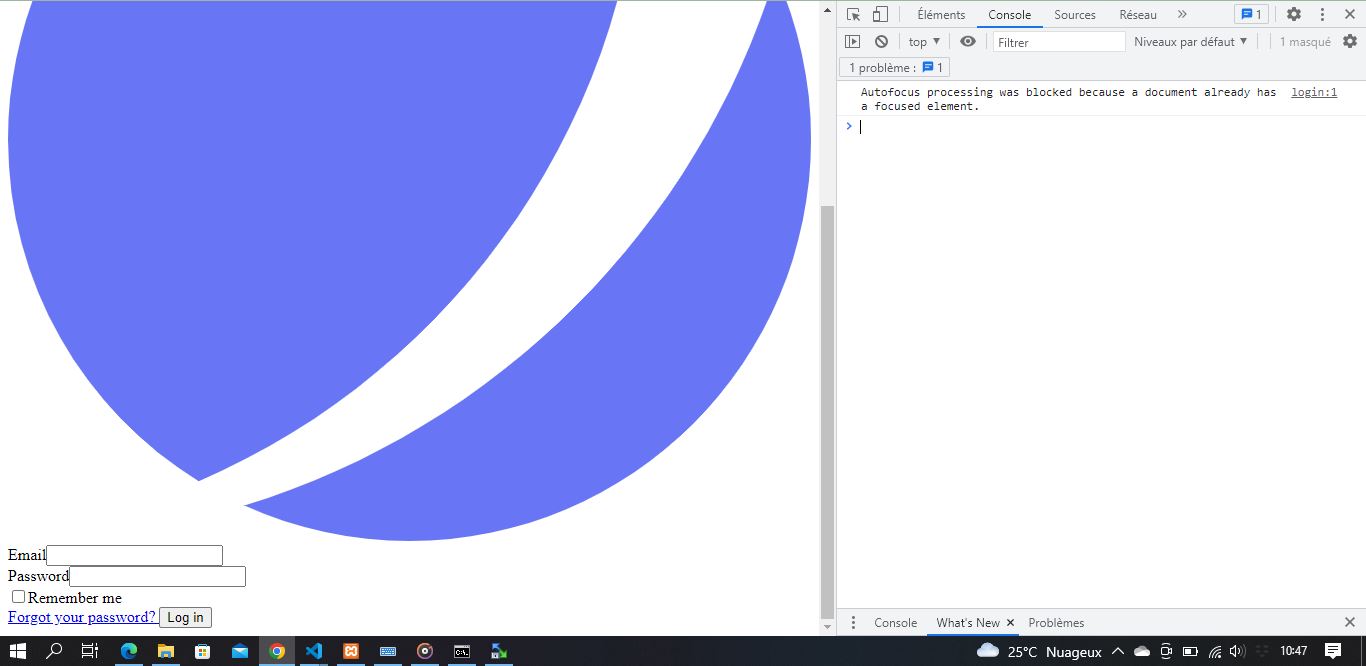Open DevTools settings gear in top bar
Screen dimensions: 1366x666
pos(1293,14)
